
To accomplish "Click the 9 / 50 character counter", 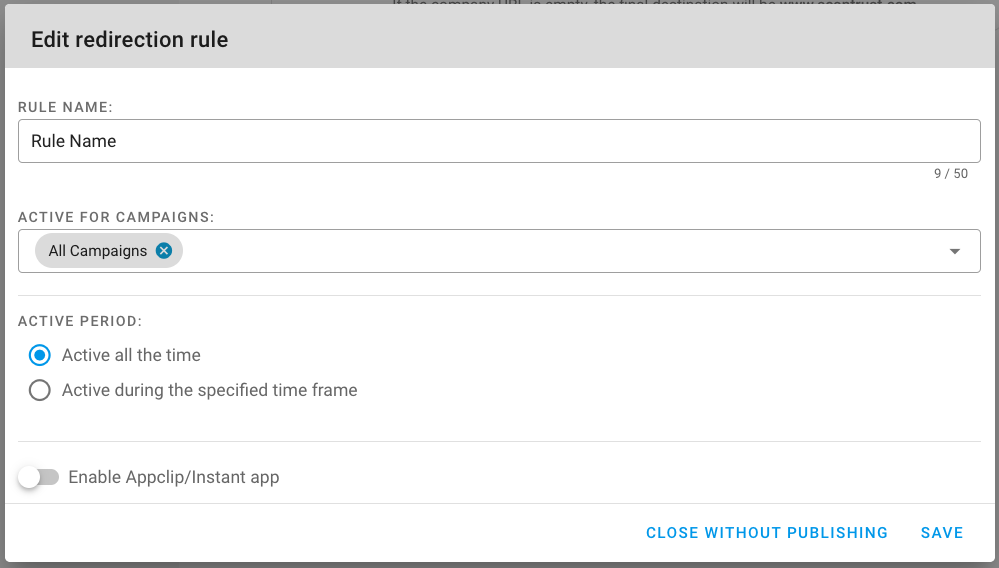I will (x=951, y=174).
